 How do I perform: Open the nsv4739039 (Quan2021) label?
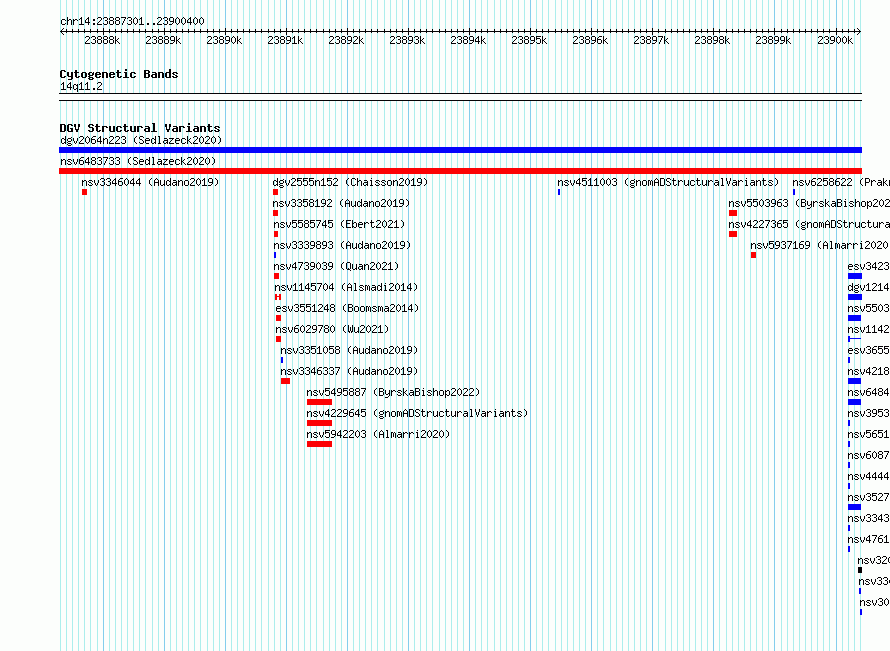(x=336, y=266)
